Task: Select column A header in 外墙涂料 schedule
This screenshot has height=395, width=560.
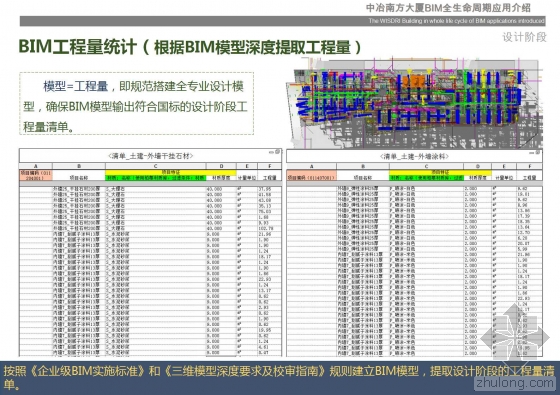Action: [311, 166]
